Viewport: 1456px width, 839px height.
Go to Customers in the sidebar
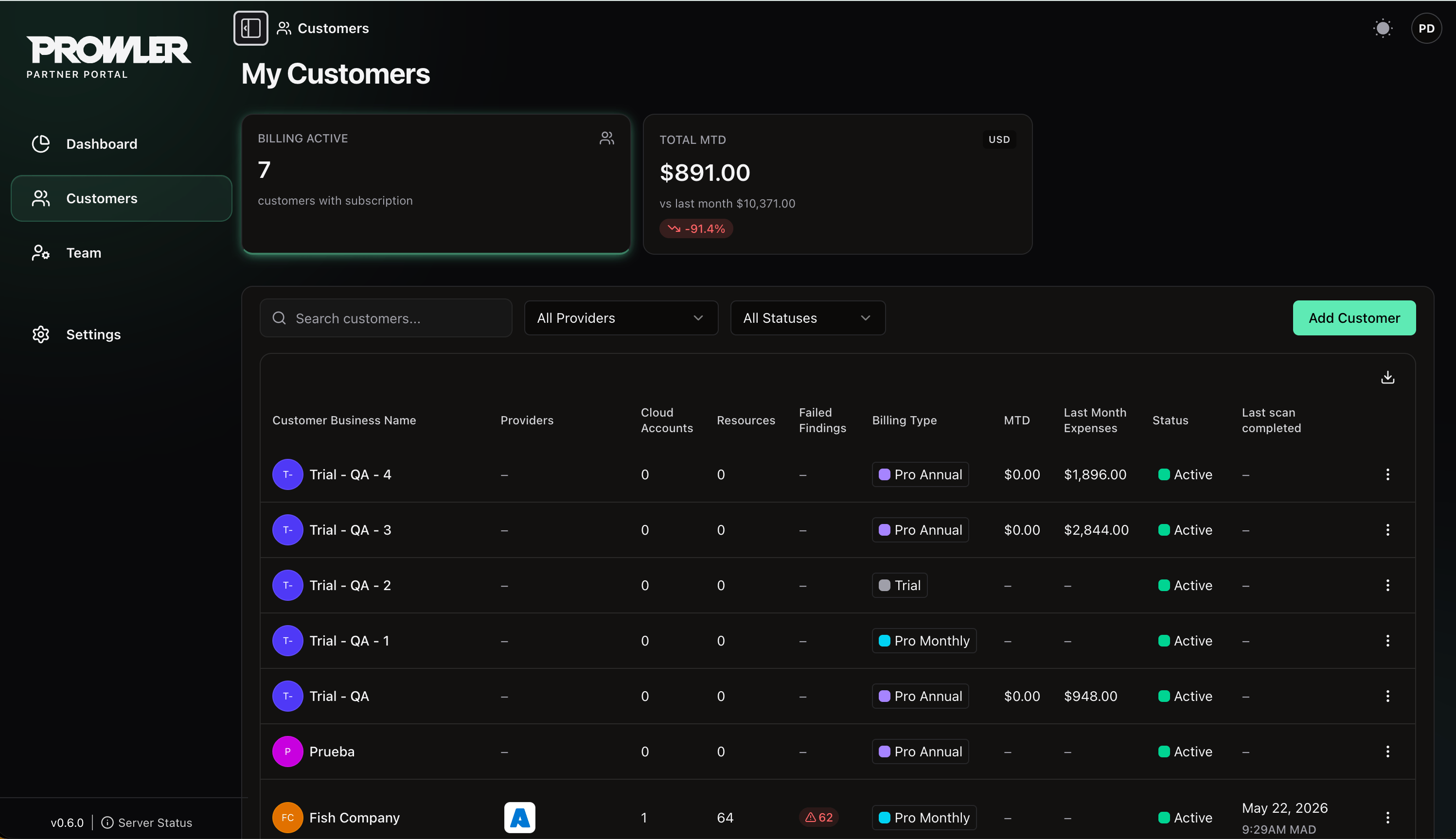pyautogui.click(x=121, y=198)
